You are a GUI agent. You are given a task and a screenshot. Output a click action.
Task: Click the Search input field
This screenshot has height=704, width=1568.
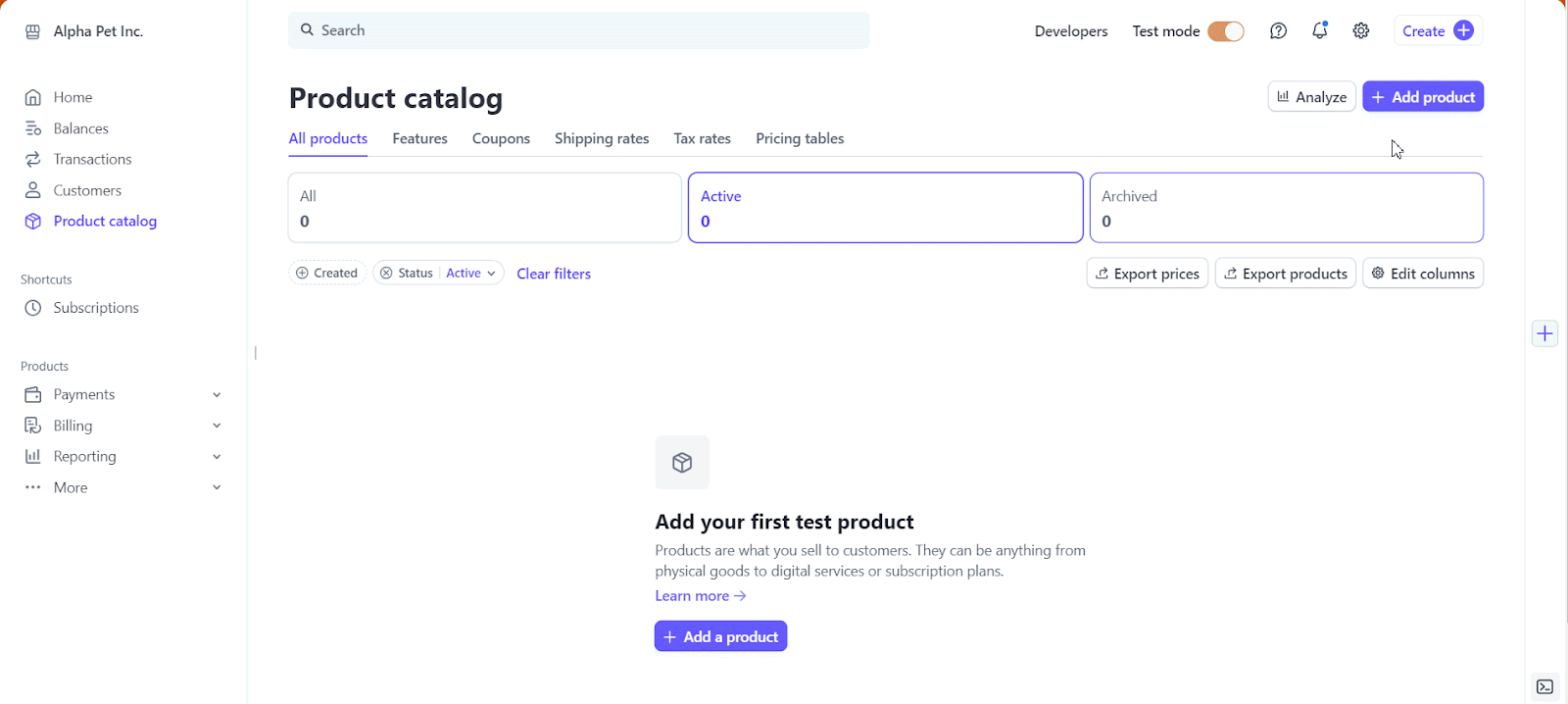point(578,30)
